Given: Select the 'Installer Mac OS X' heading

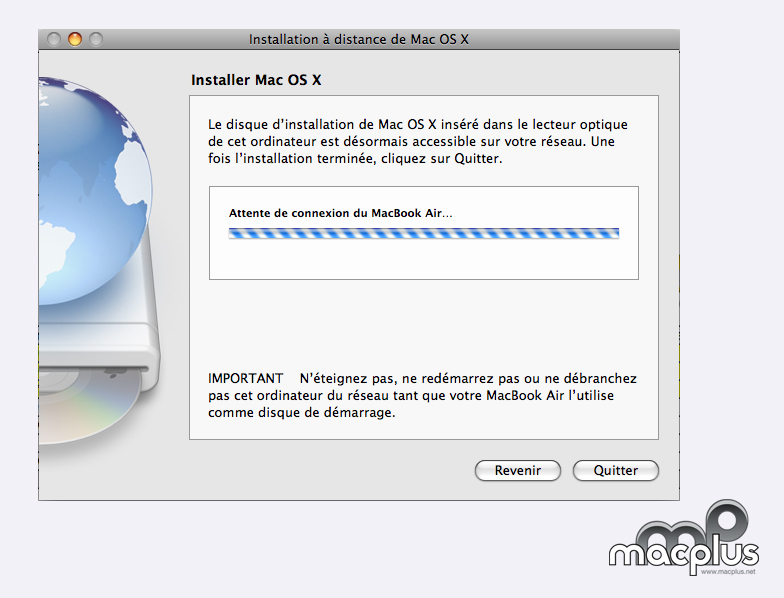Looking at the screenshot, I should click(256, 80).
